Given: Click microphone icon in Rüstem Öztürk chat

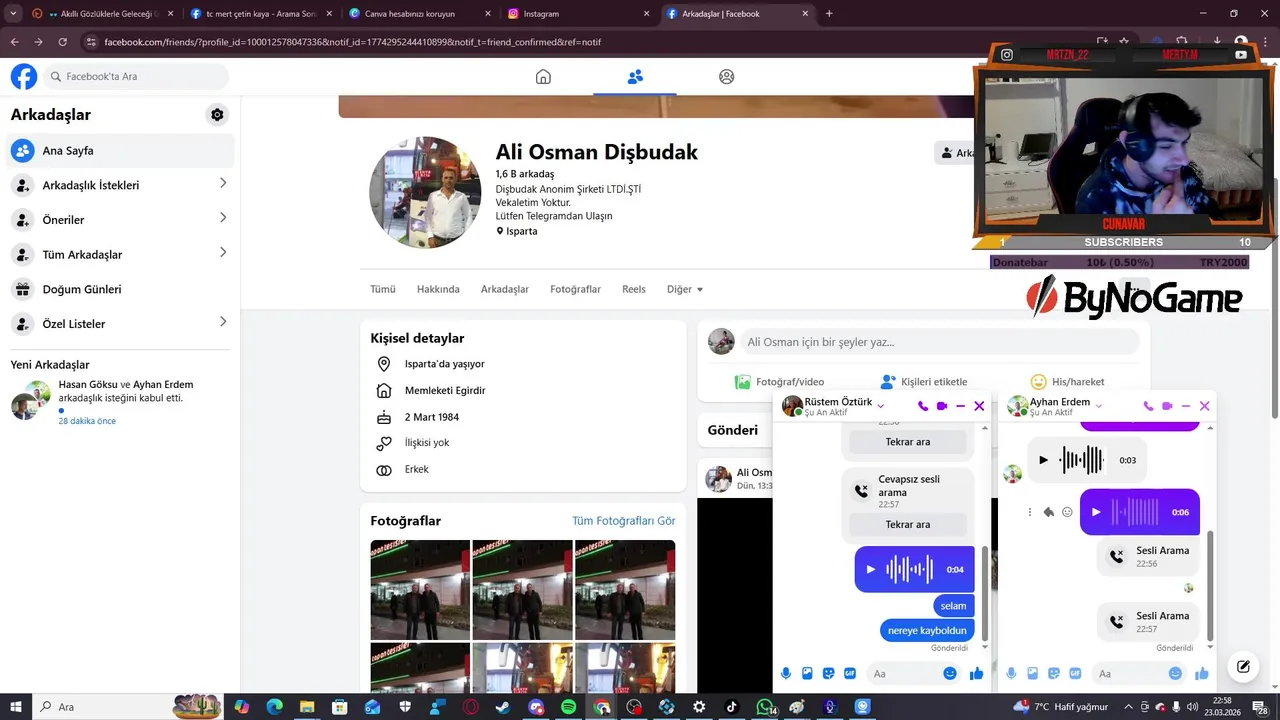Looking at the screenshot, I should click(x=786, y=673).
